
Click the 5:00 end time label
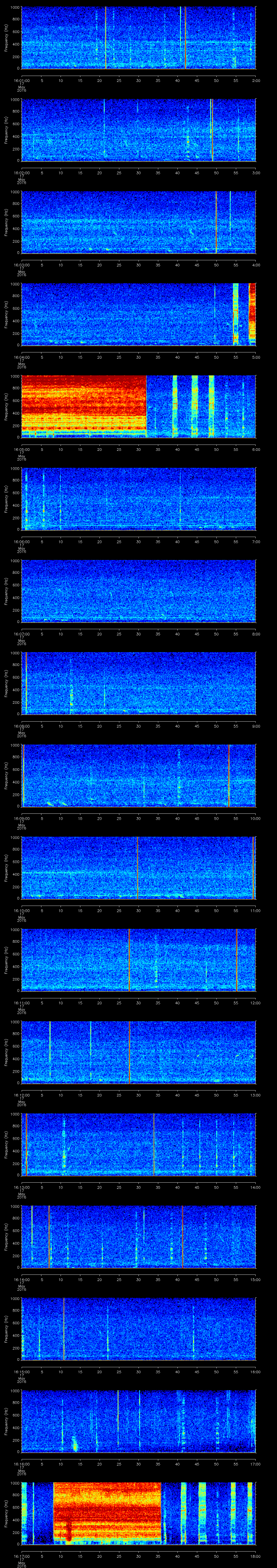click(256, 357)
